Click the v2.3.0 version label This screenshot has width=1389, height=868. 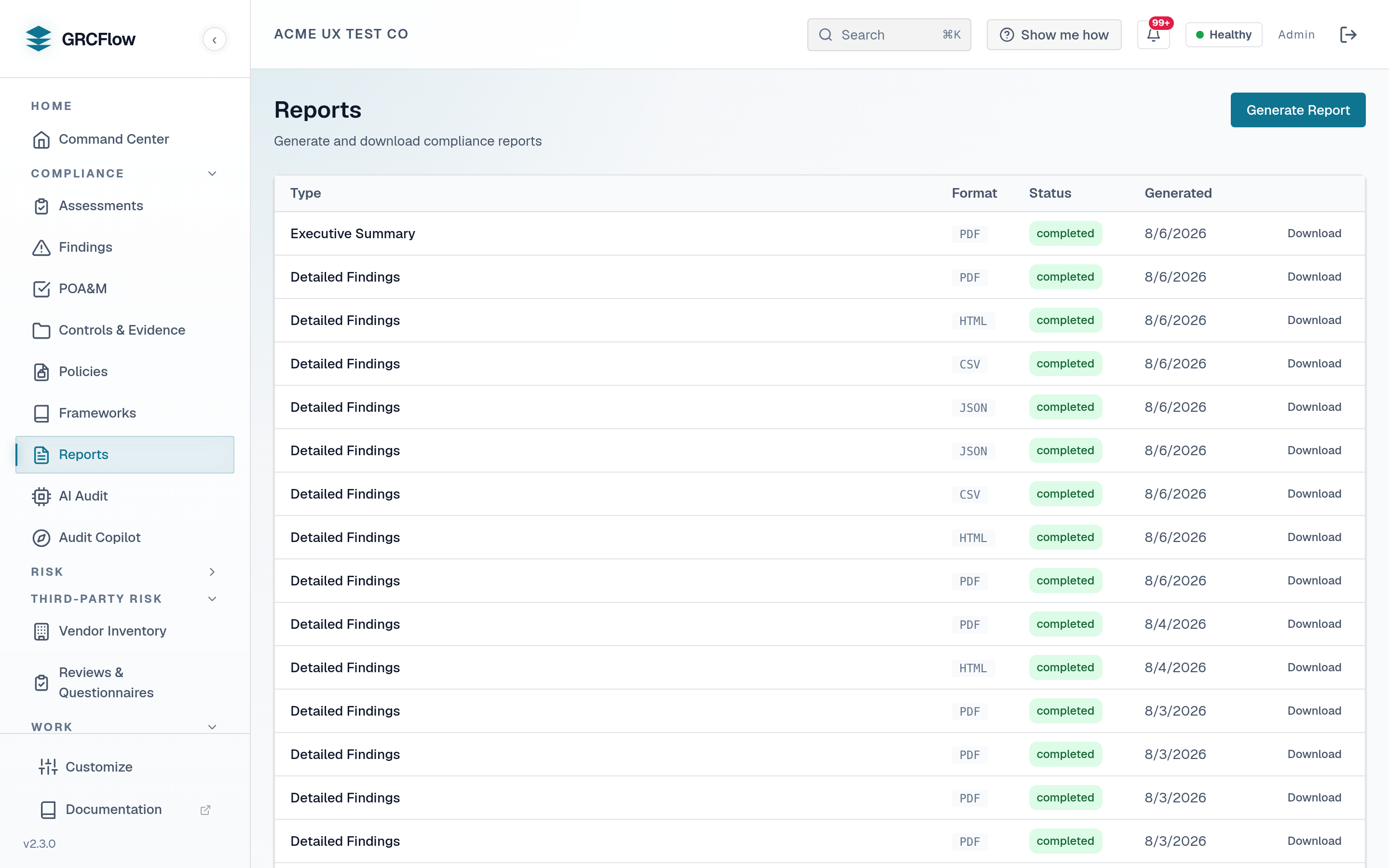click(x=39, y=844)
